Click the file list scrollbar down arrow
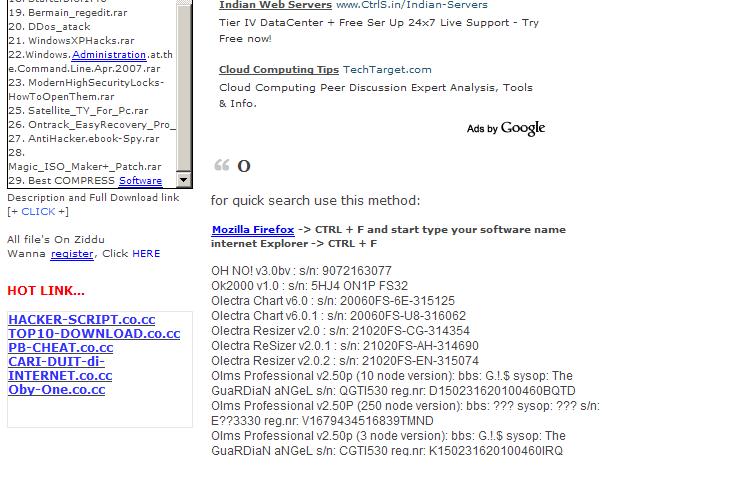The width and height of the screenshot is (755, 490). pos(183,180)
